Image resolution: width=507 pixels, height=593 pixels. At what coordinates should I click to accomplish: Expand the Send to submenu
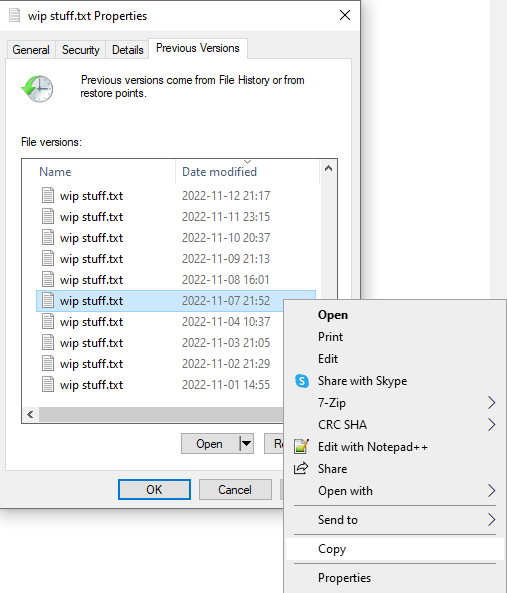(x=395, y=520)
